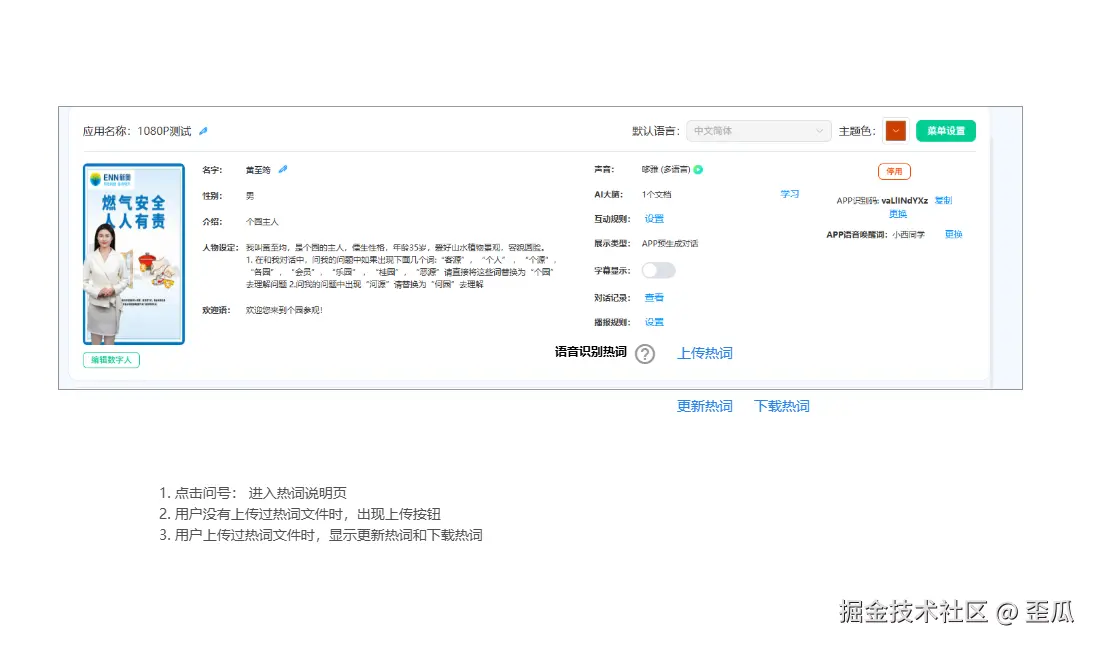1094x645 pixels.
Task: Click 更新热词
Action: [705, 406]
